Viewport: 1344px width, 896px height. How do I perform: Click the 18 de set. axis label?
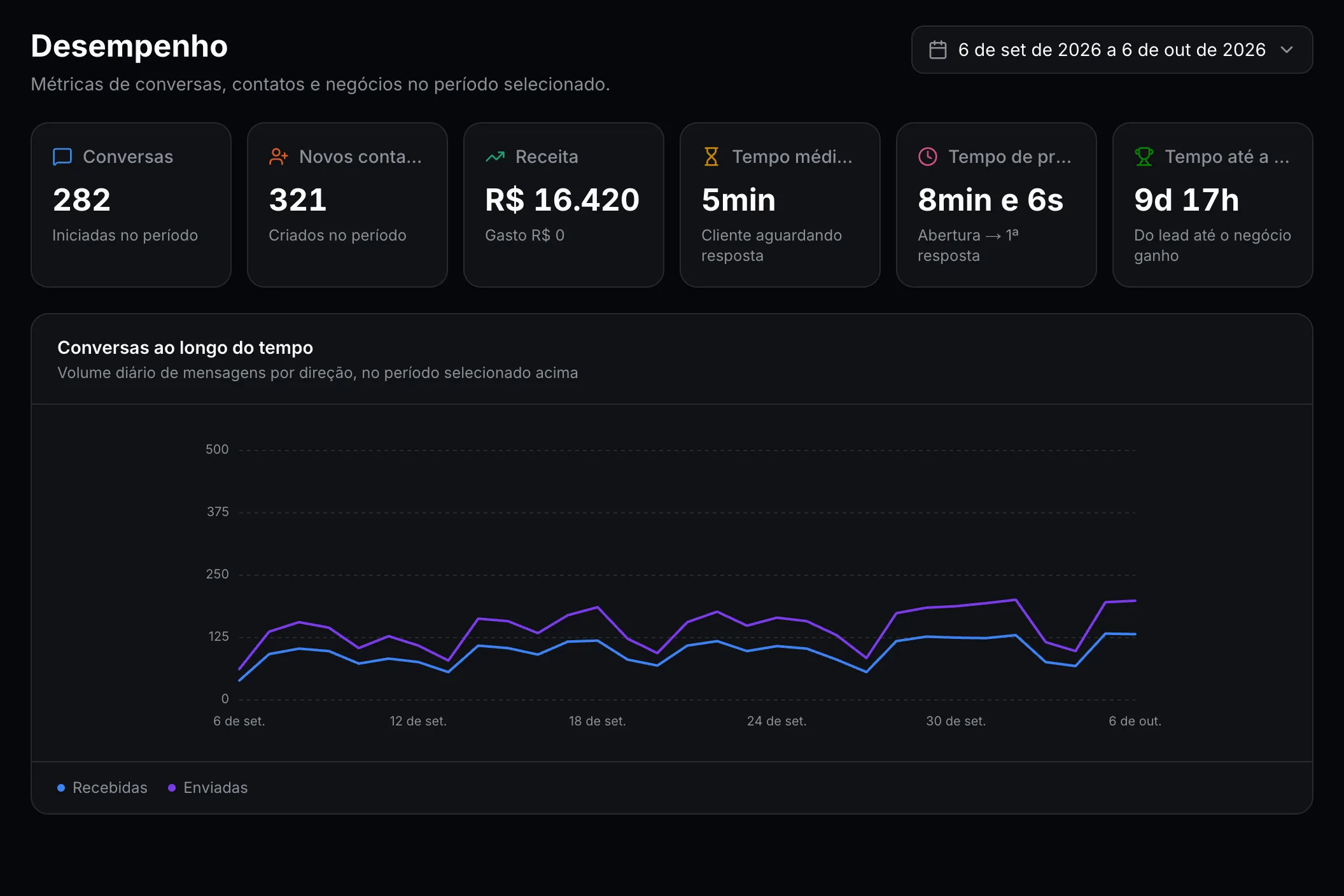click(598, 721)
